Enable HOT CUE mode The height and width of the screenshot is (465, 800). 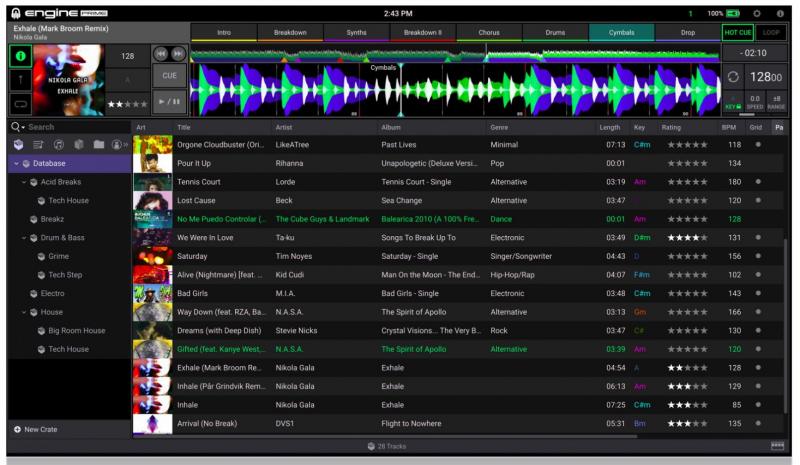(738, 33)
